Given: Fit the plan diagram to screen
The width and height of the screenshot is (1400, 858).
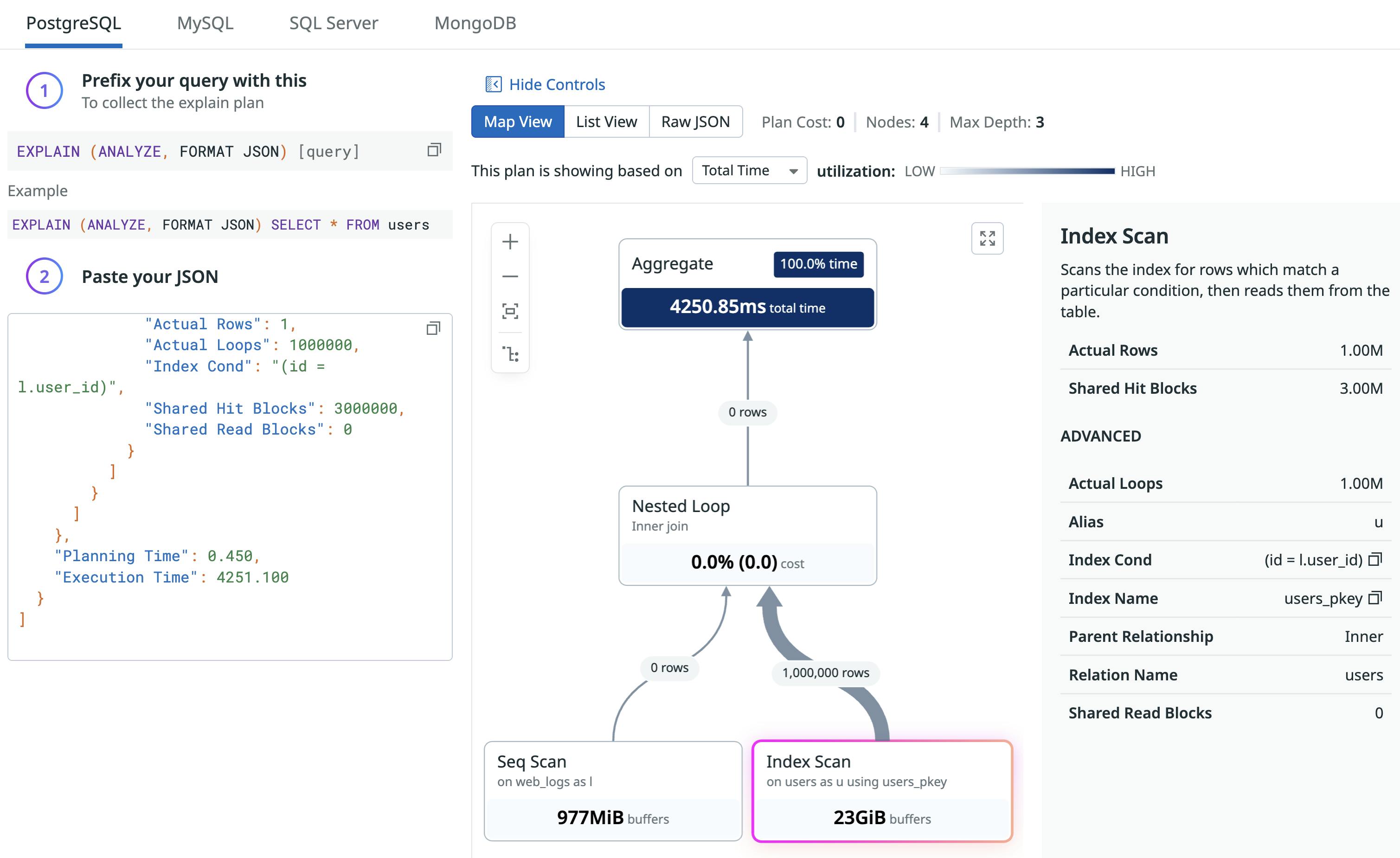Looking at the screenshot, I should point(510,311).
